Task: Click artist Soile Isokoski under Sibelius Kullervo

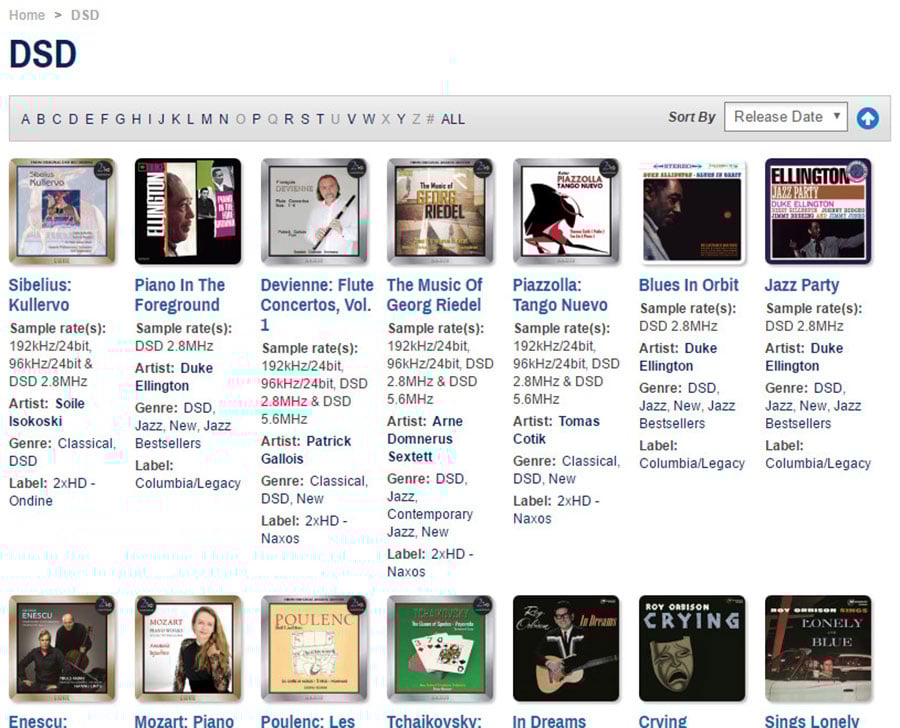Action: click(x=47, y=412)
